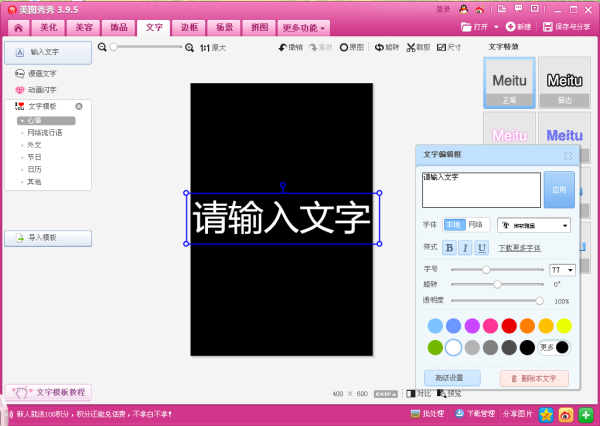Screen dimensions: 600x426
Task: Click the home icon tab
Action: pos(17,27)
